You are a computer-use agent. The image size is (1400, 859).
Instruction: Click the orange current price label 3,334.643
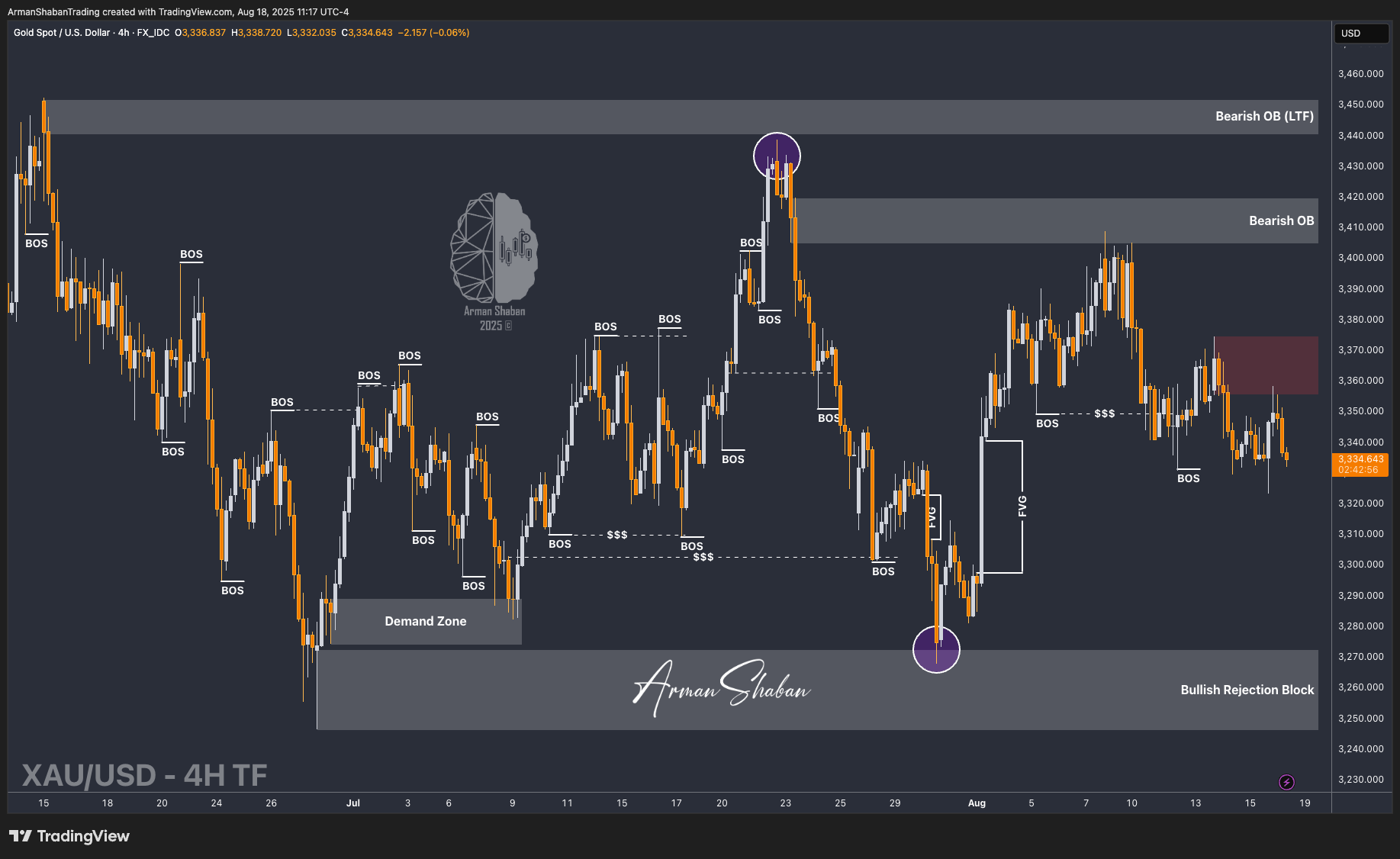pyautogui.click(x=1360, y=459)
